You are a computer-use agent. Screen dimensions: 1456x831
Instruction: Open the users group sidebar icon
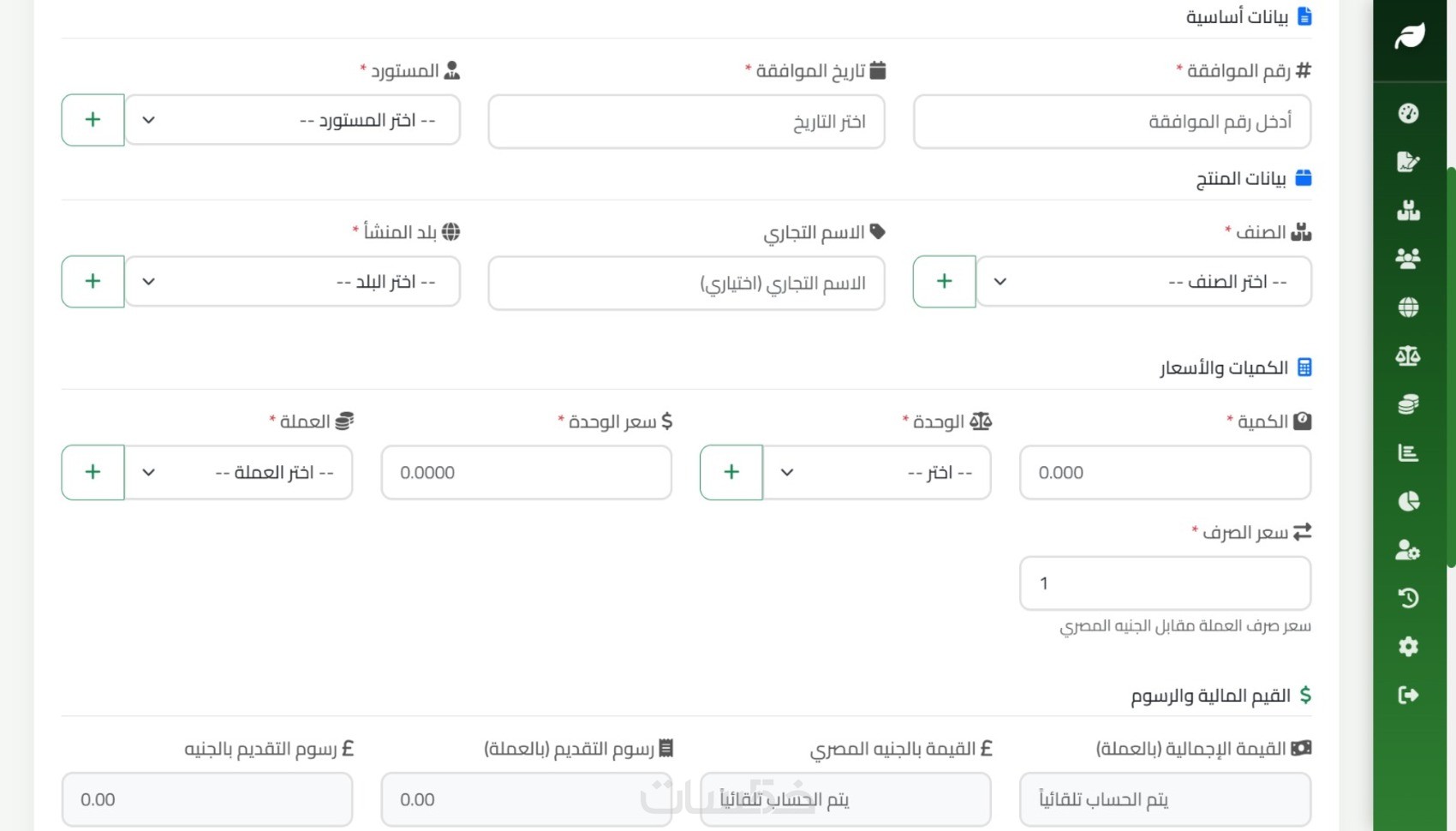(x=1408, y=258)
